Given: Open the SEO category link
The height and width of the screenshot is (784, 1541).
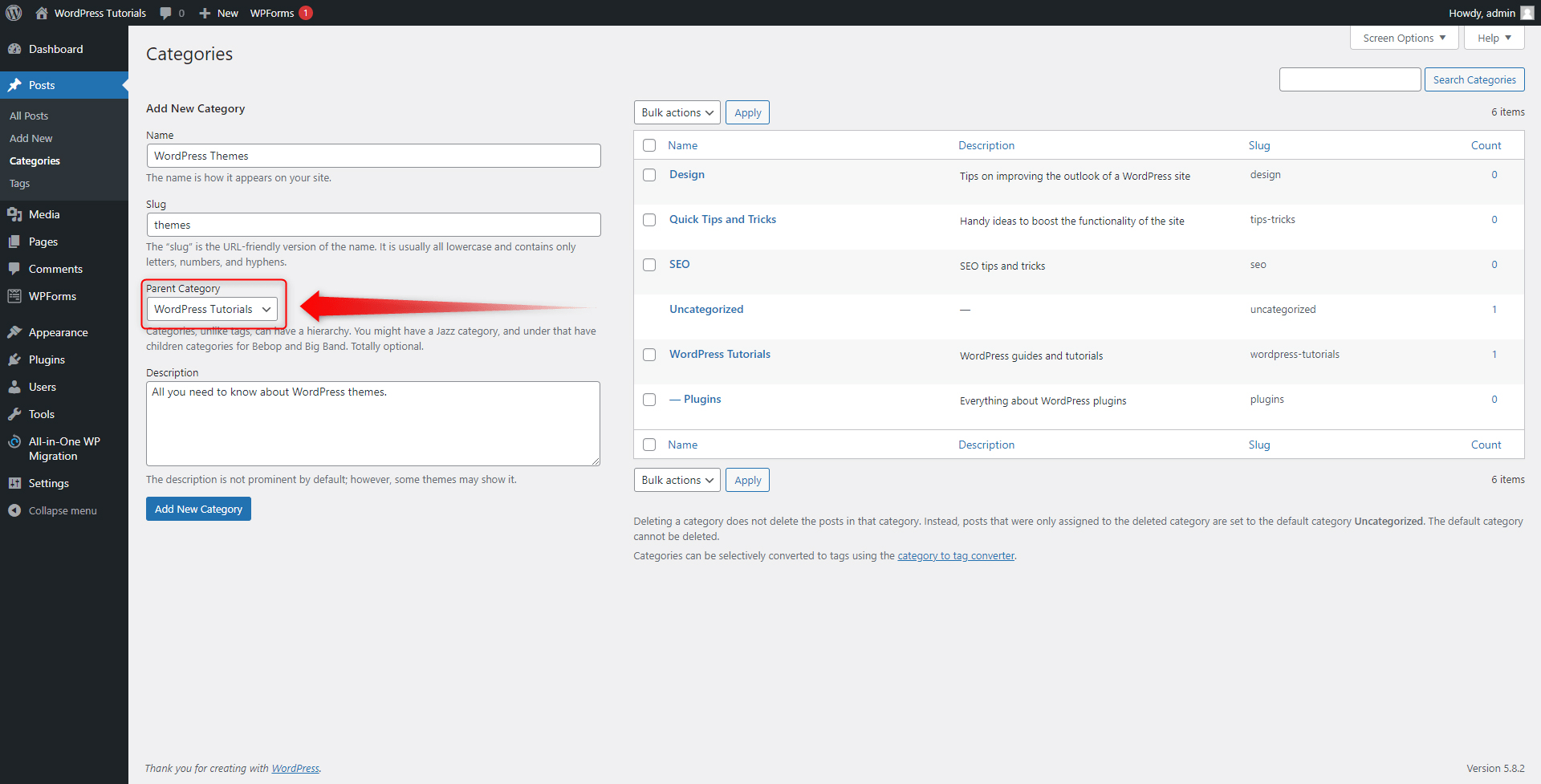Looking at the screenshot, I should tap(680, 264).
